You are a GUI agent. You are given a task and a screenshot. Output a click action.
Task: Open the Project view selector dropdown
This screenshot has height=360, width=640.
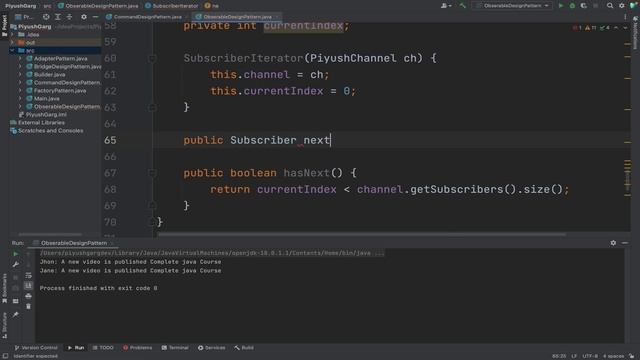(24, 17)
